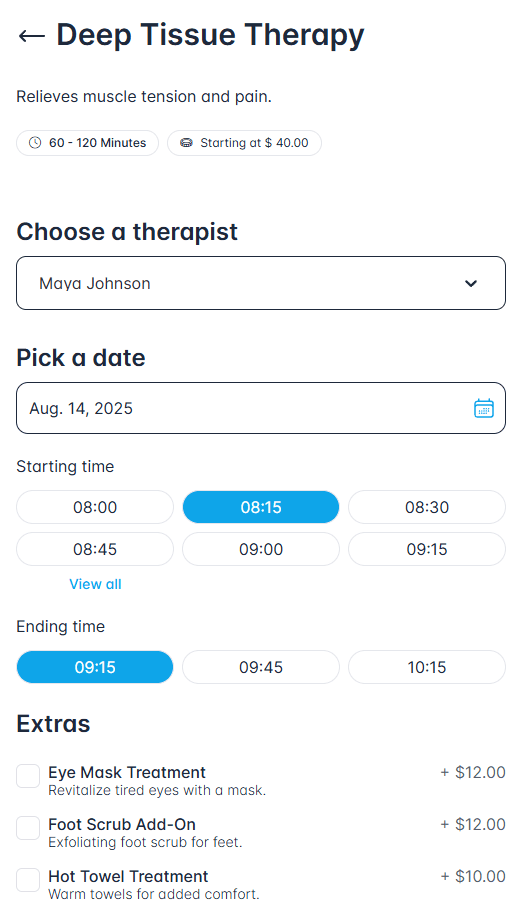The width and height of the screenshot is (522, 920).
Task: Click the Aug. 14, 2025 date field
Action: pos(261,408)
